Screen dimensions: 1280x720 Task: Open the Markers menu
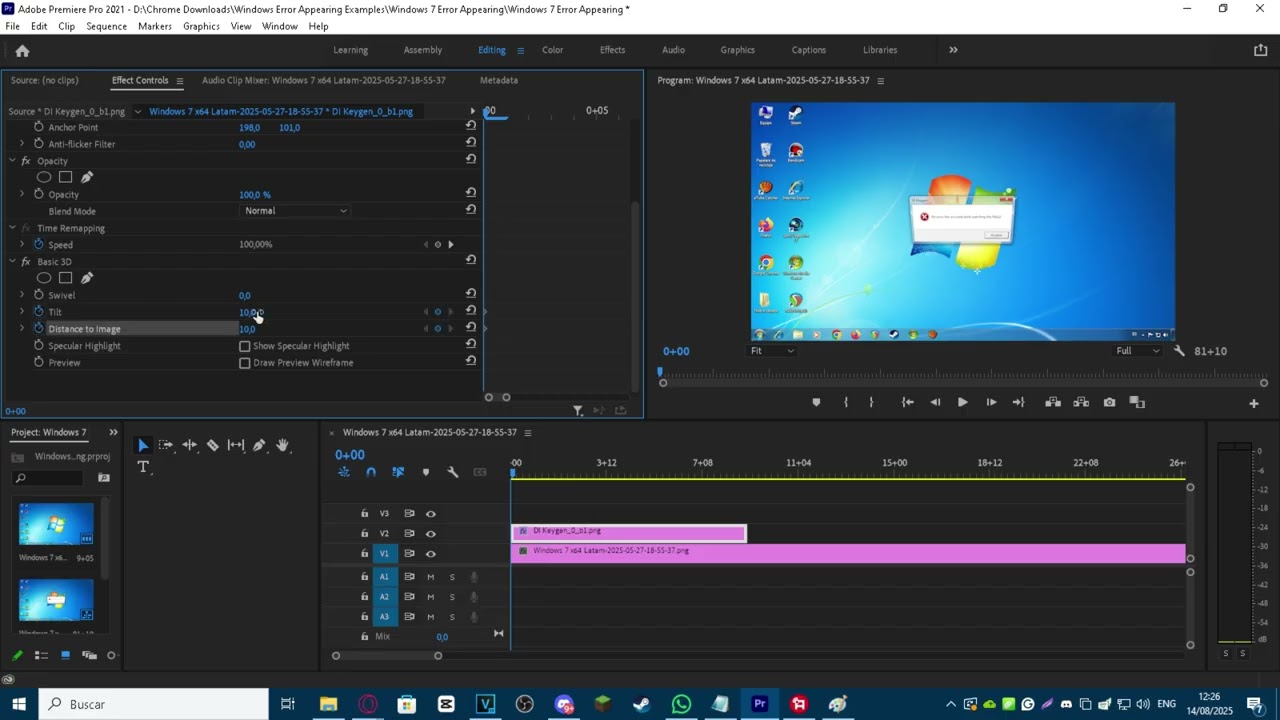coord(155,26)
